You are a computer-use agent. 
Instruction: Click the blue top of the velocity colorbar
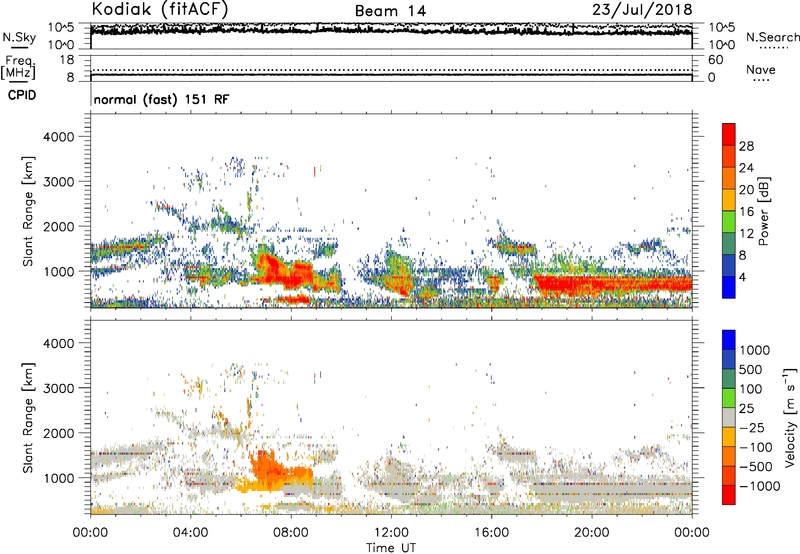tap(729, 340)
